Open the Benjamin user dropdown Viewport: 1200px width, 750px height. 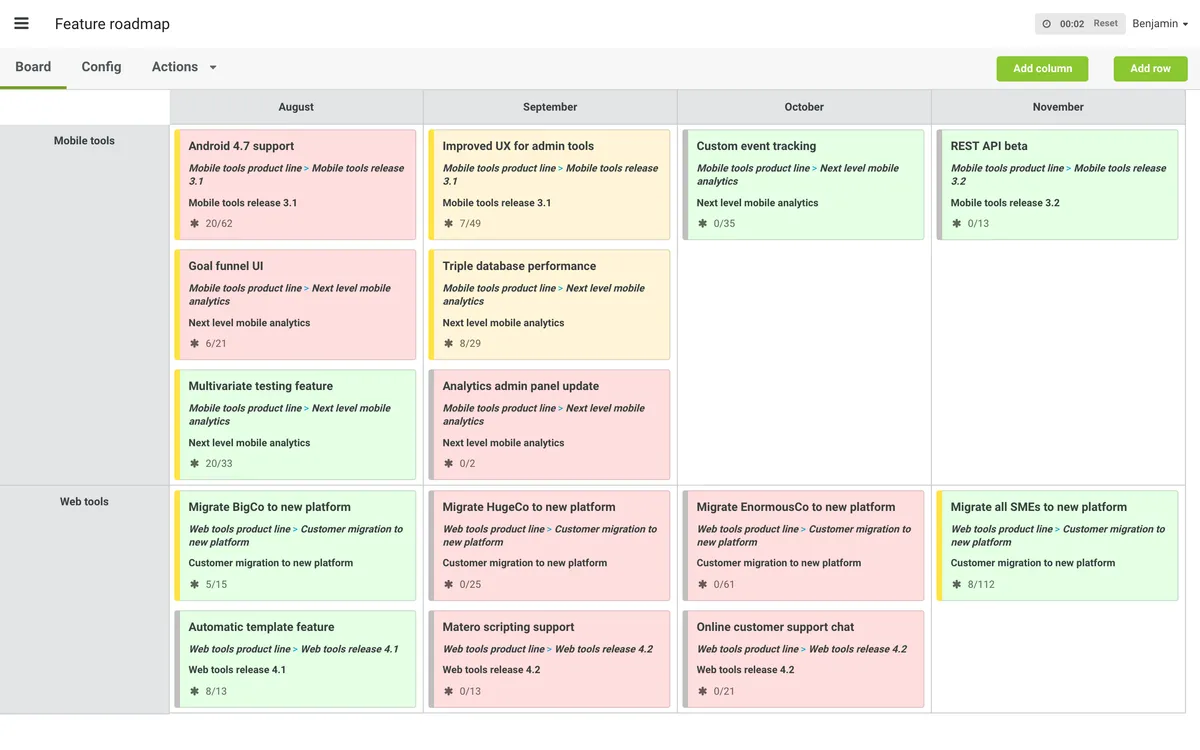1160,24
